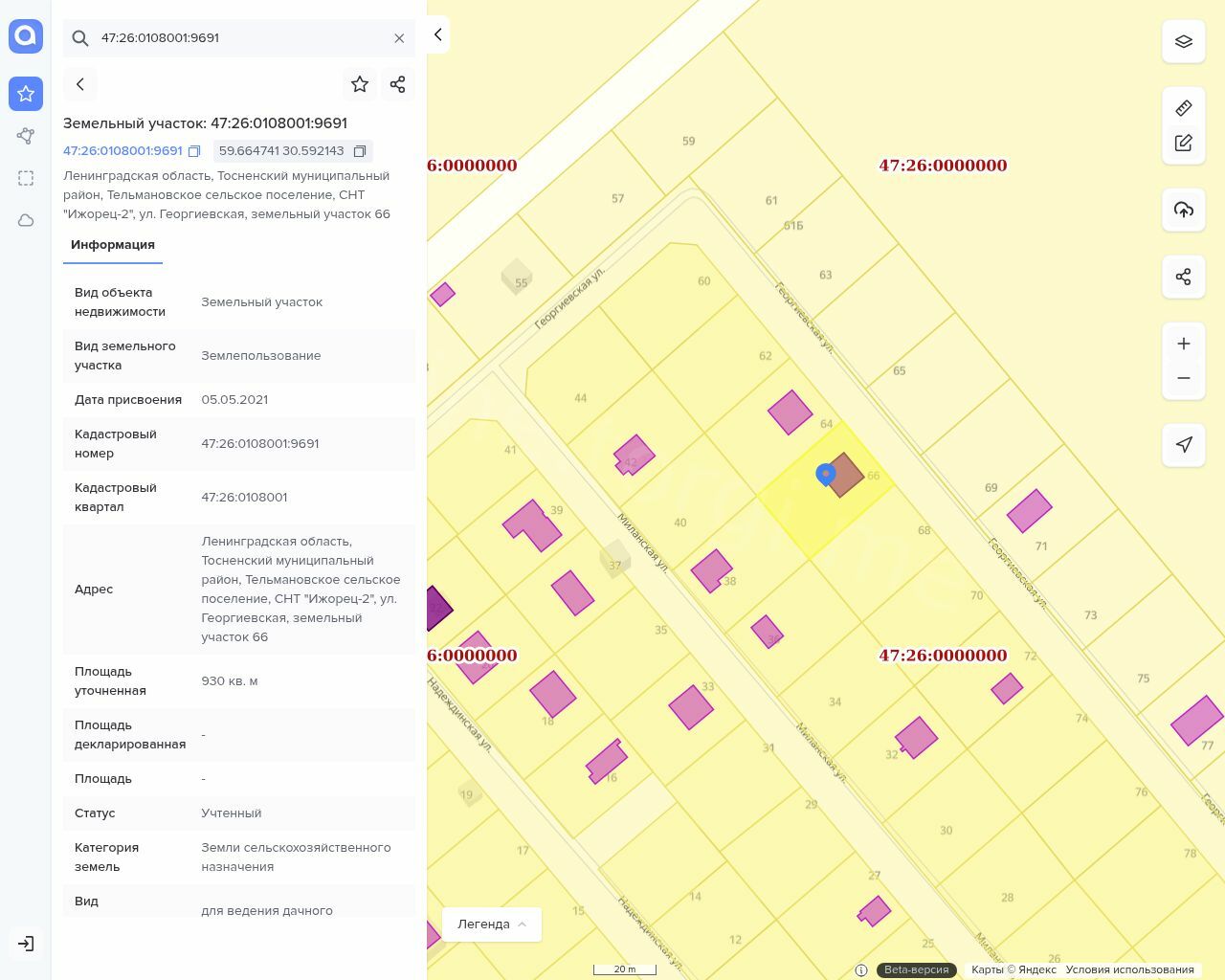Copy coordinates 59.664741 30.592143
The width and height of the screenshot is (1225, 980).
(360, 151)
